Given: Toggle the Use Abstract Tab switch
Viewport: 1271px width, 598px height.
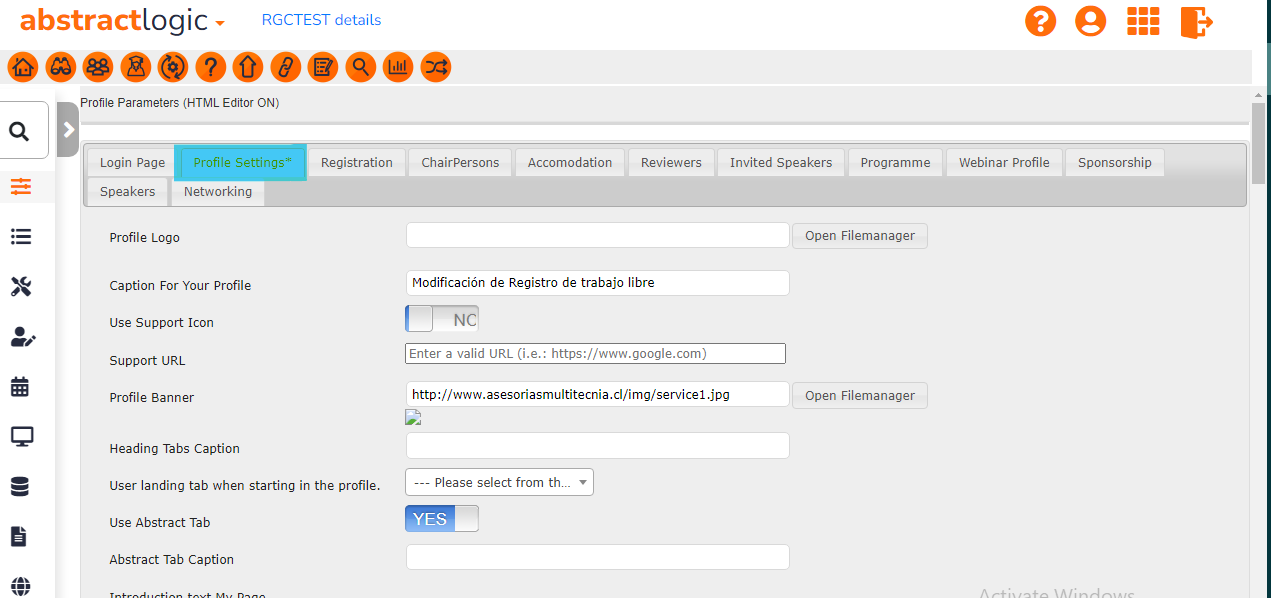Looking at the screenshot, I should click(442, 519).
